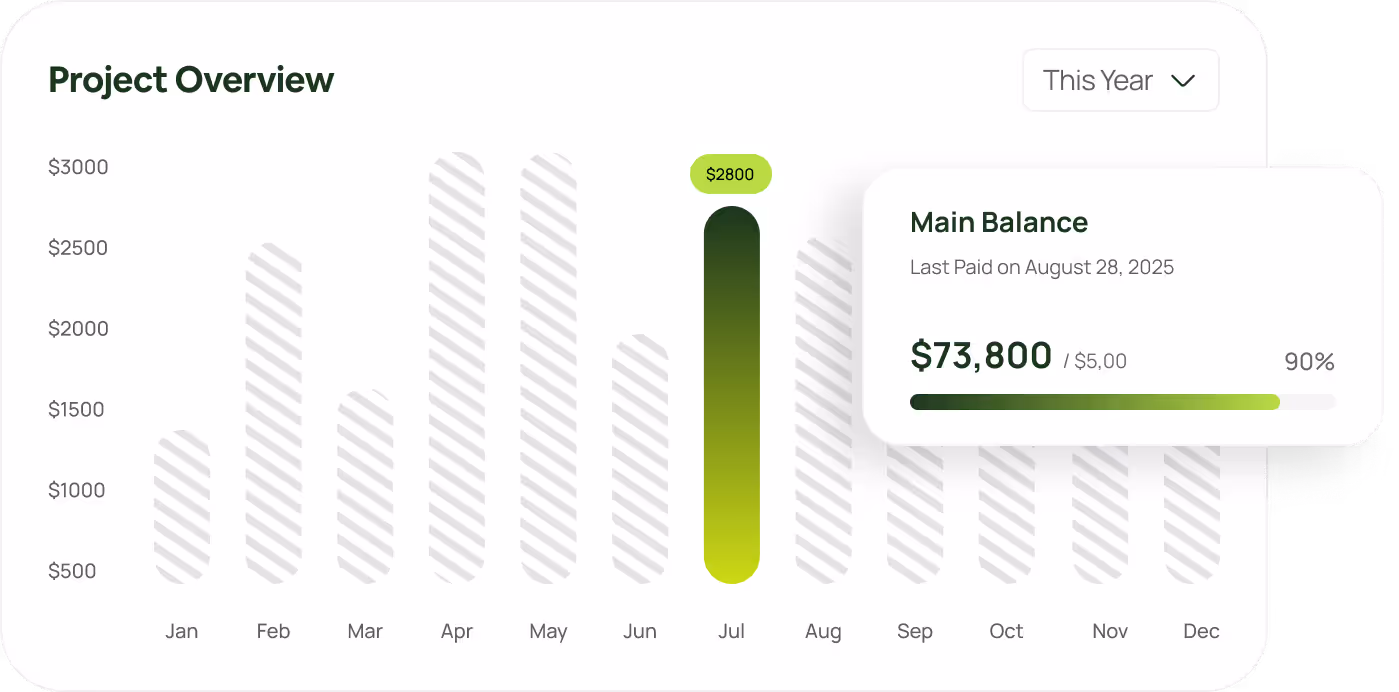Select the January bar
Viewport: 1399px width, 692px height.
(x=182, y=500)
